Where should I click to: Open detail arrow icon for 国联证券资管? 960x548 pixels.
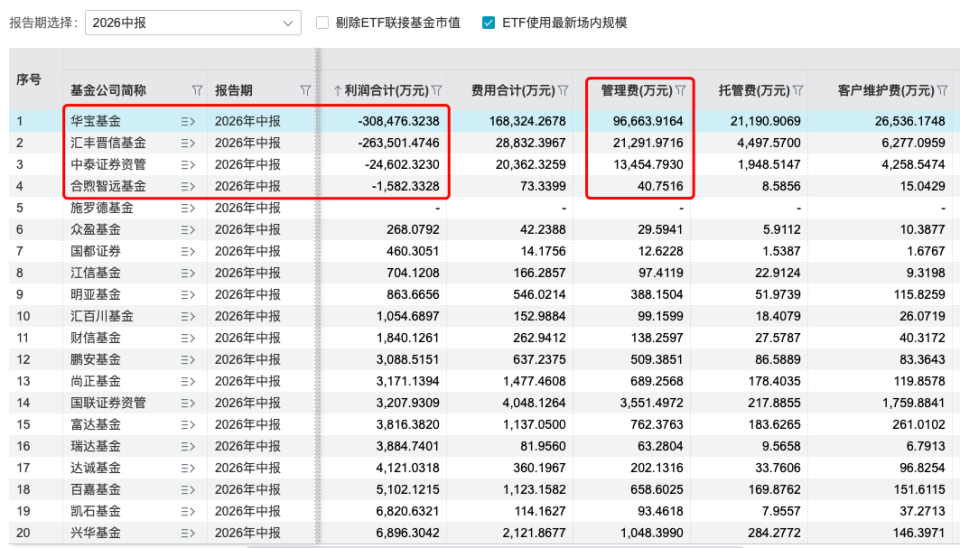point(188,403)
